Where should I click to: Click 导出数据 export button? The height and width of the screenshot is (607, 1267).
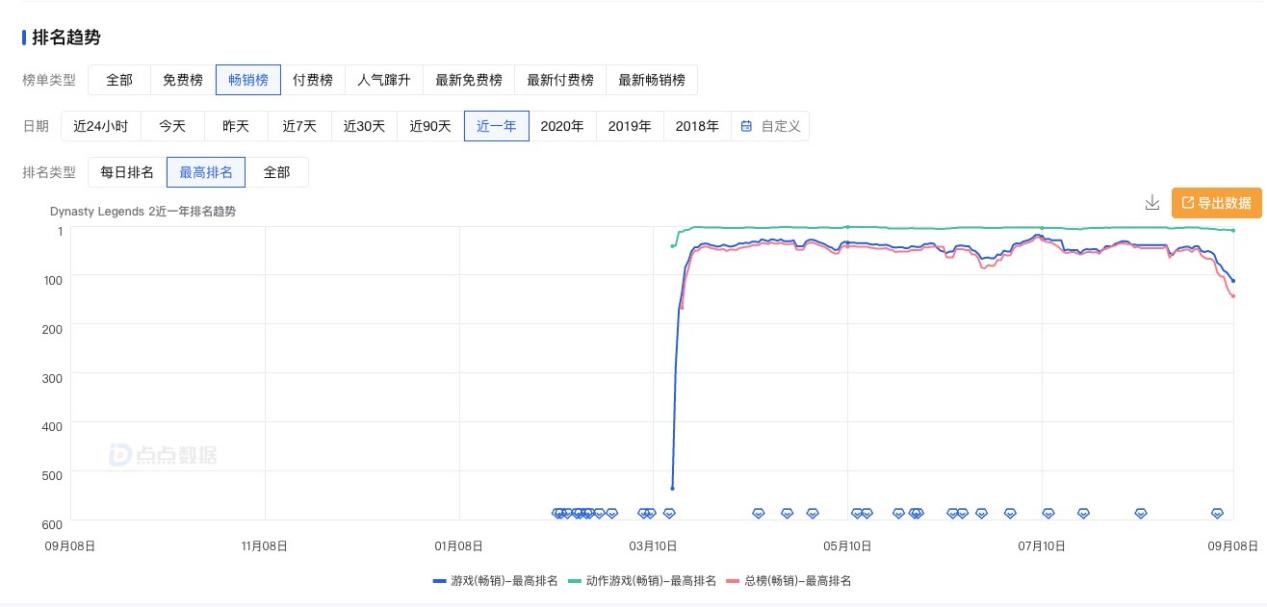tap(1216, 203)
